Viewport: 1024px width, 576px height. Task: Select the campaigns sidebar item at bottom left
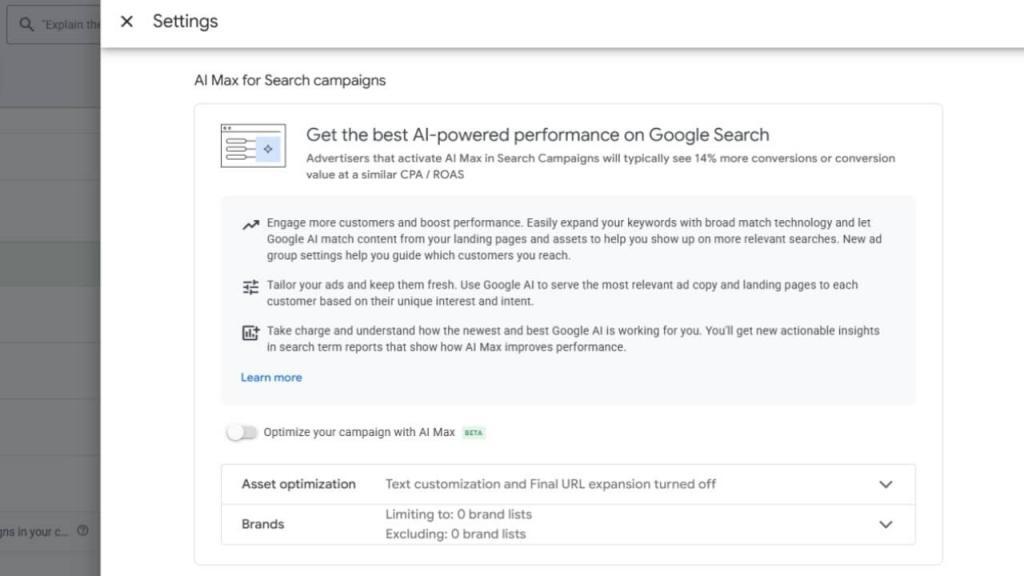(35, 532)
